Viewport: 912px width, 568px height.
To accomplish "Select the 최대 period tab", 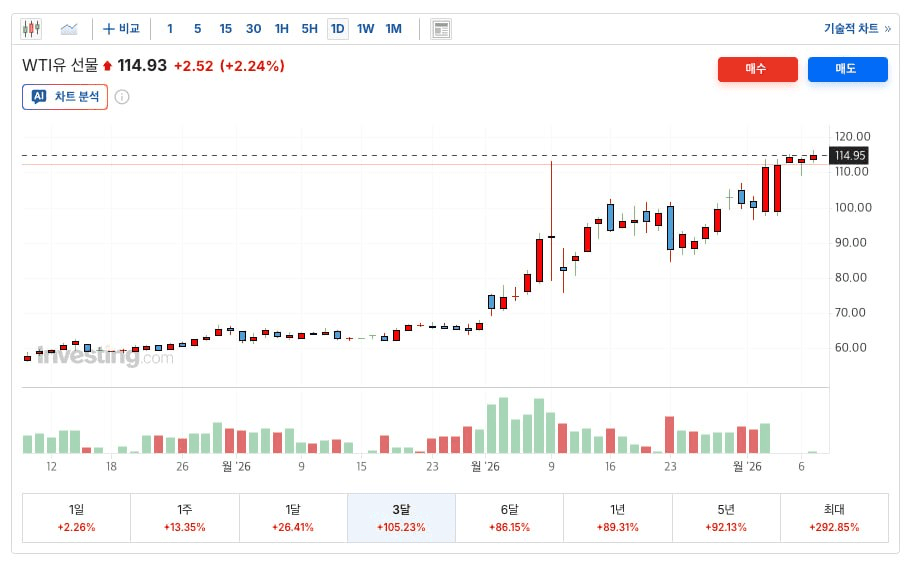I will click(x=834, y=517).
